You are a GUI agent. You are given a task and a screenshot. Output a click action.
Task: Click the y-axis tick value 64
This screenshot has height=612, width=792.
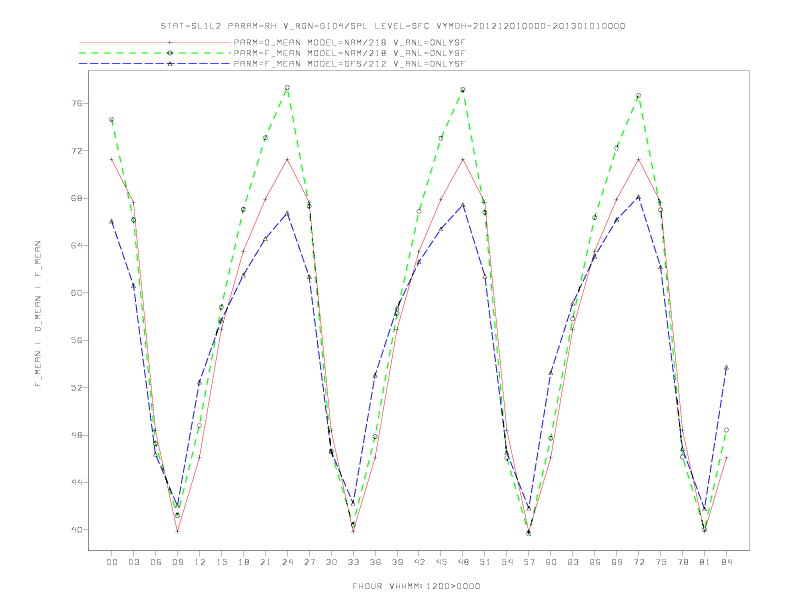76,245
